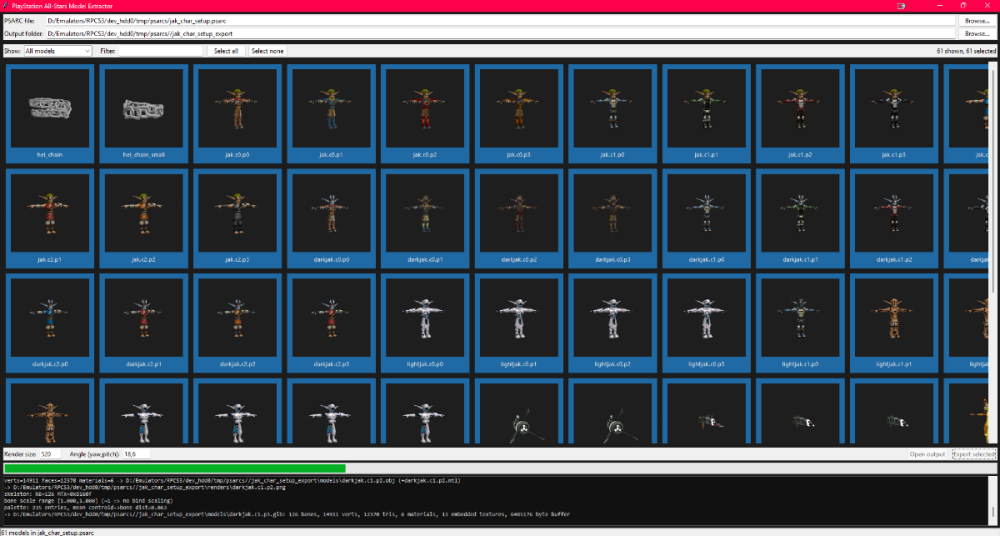Toggle selection of jak.c0.p0 model
The image size is (1000, 536).
(237, 114)
